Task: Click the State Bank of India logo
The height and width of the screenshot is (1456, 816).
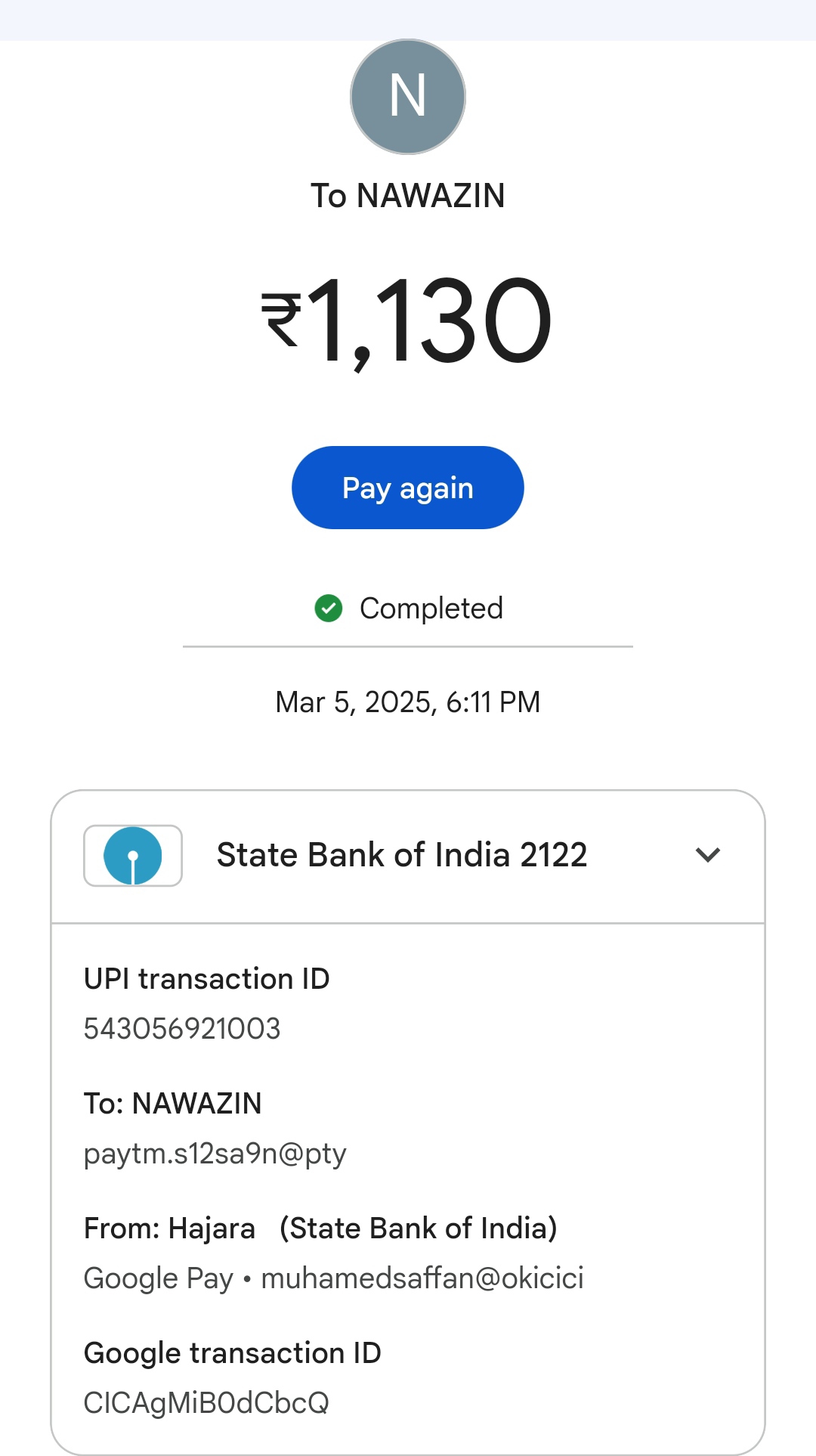Action: click(133, 856)
